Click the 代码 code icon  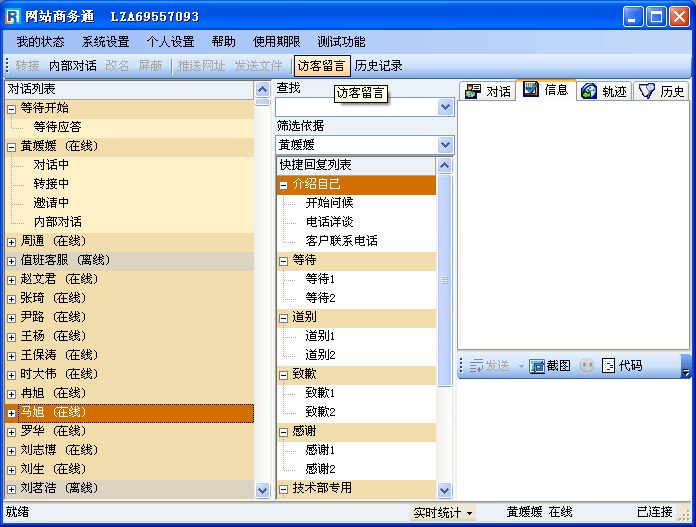tap(608, 366)
